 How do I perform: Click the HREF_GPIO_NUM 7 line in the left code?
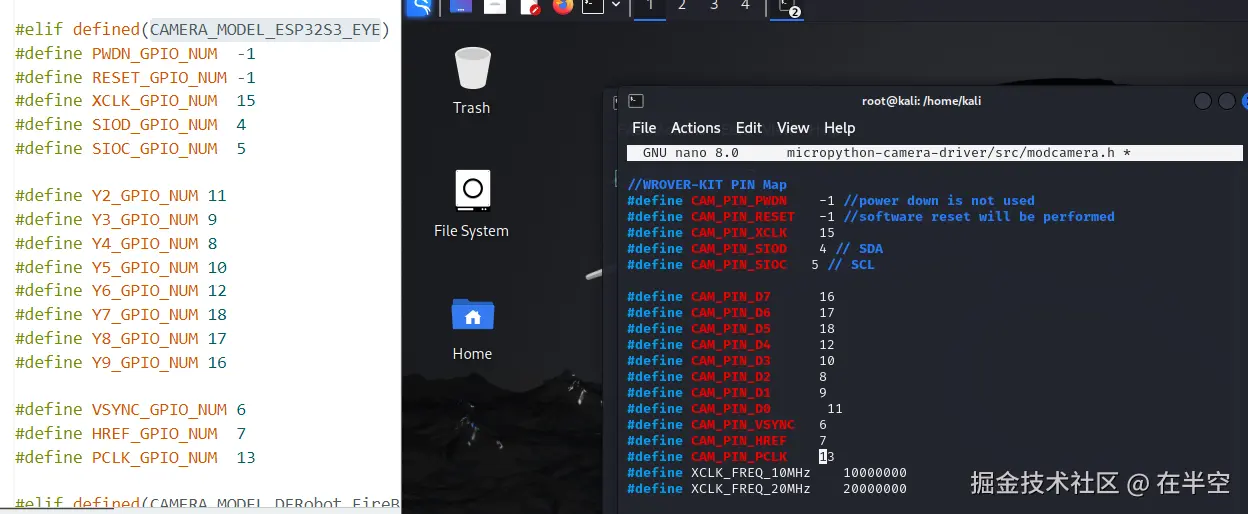pyautogui.click(x=130, y=434)
